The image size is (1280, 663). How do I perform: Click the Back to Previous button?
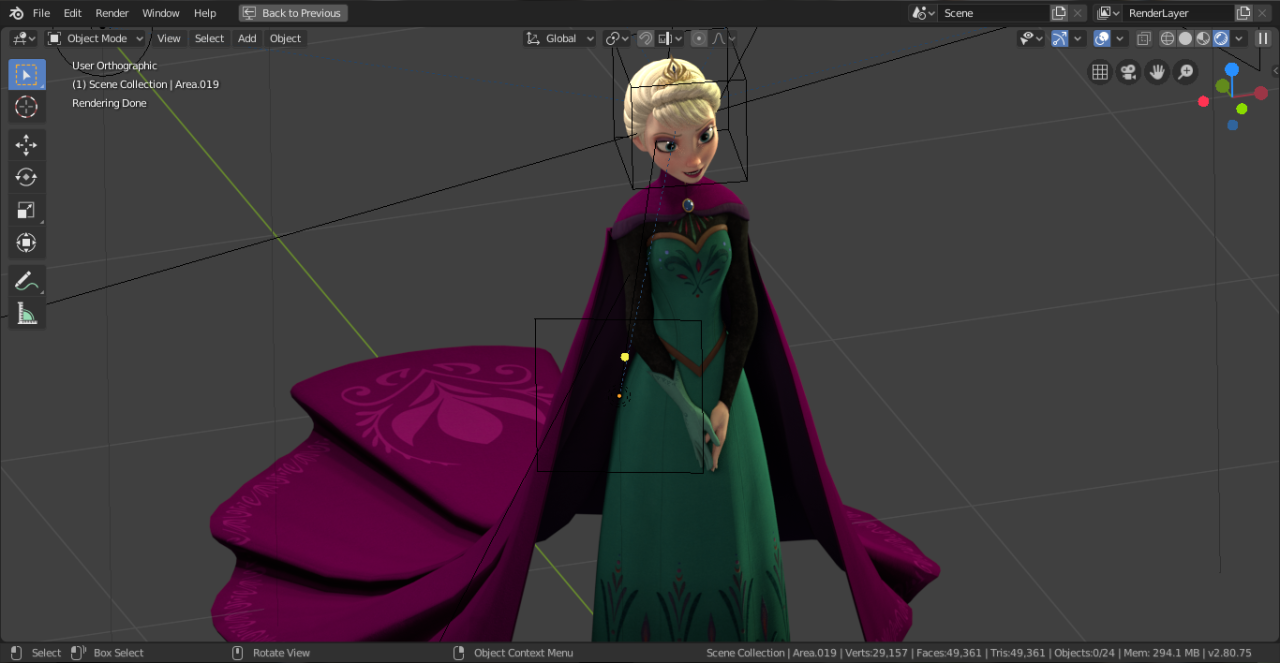(x=292, y=13)
